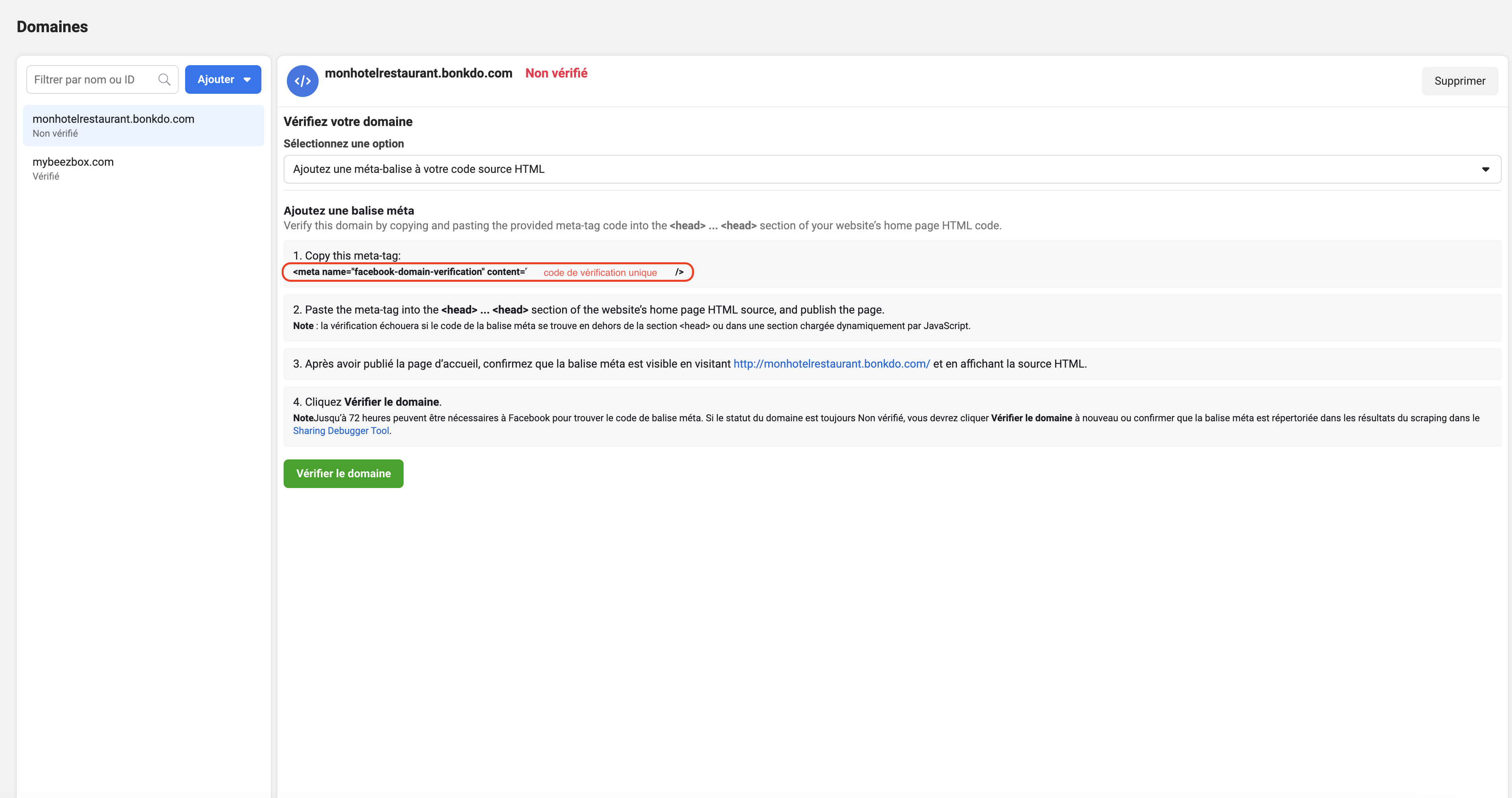Screen dimensions: 1512x798
Task: Open http://monhotelrestaurant.bonkdo.com/ link
Action: point(831,364)
